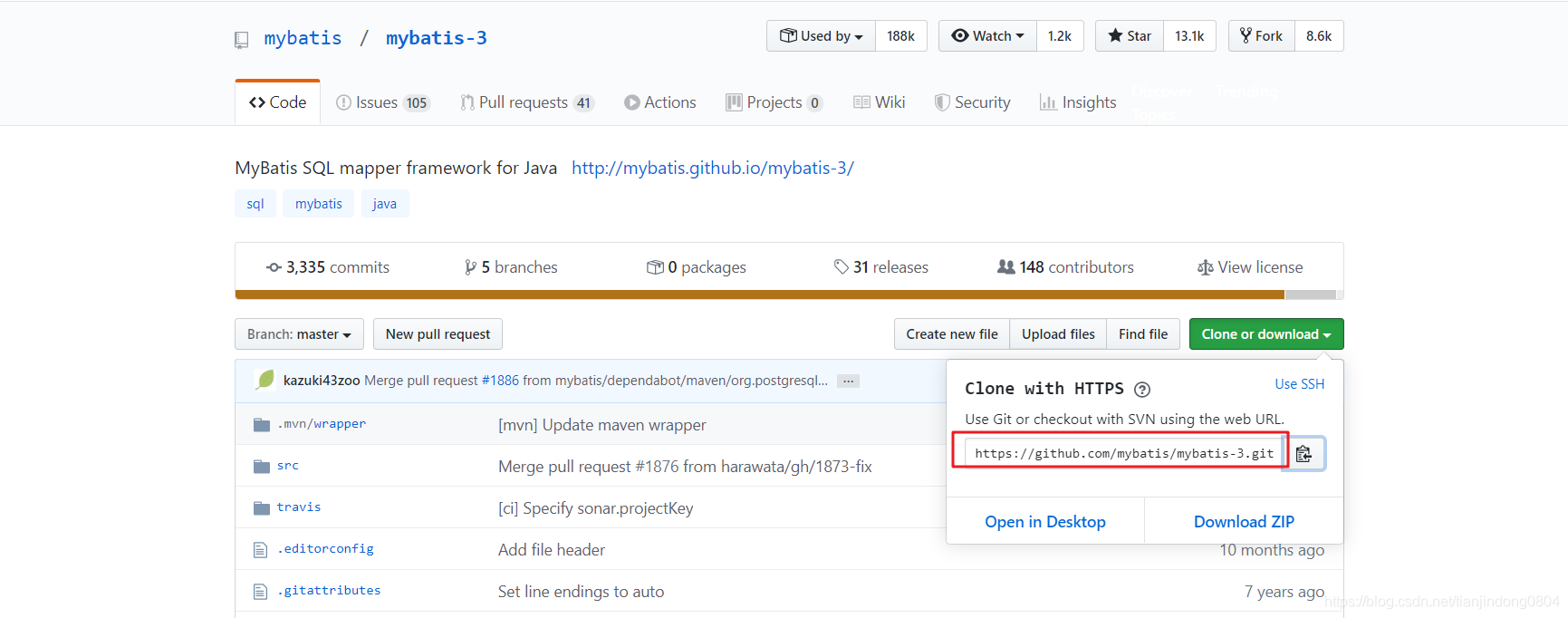Star the mybatis-3 repository
Image resolution: width=1568 pixels, height=618 pixels.
coord(1130,36)
